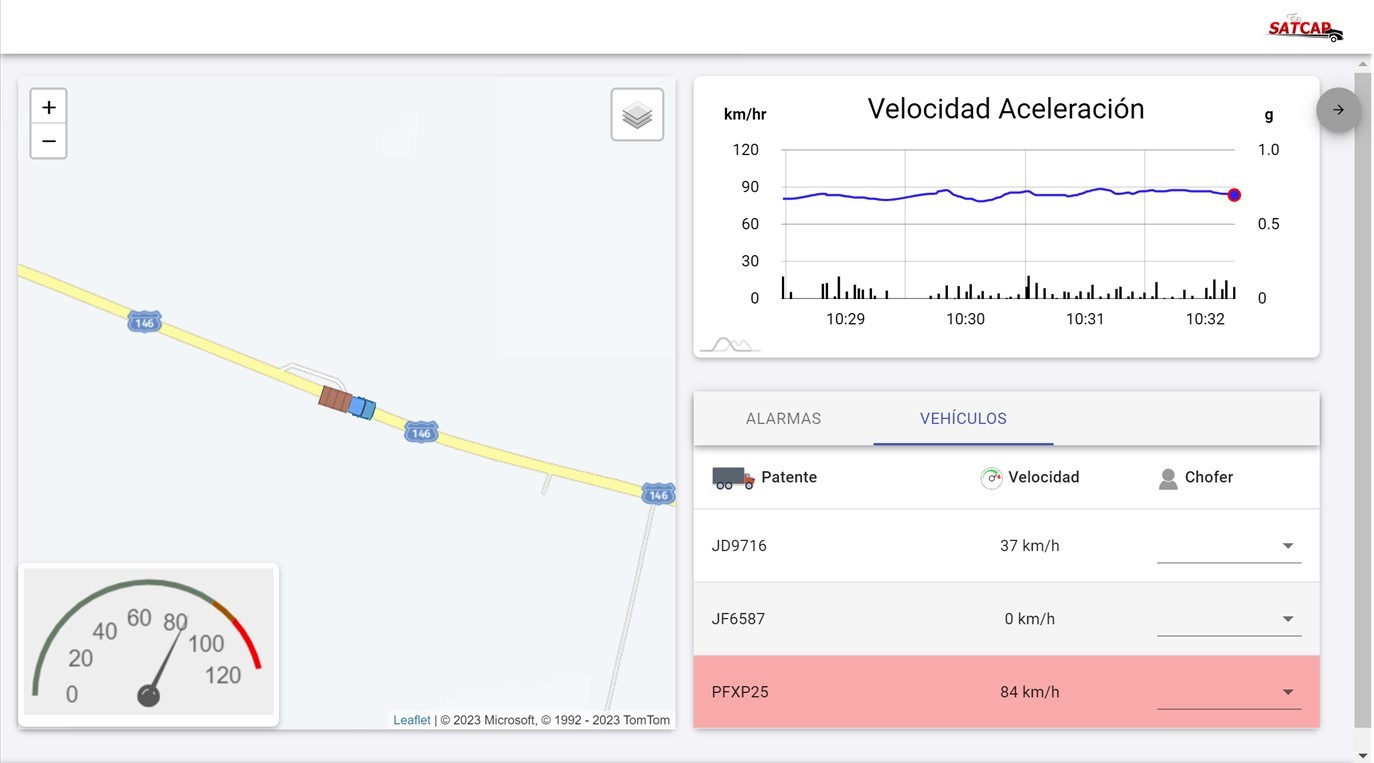Select the VEHÍCULOS tab
Screen dimensions: 1374x763
click(963, 419)
